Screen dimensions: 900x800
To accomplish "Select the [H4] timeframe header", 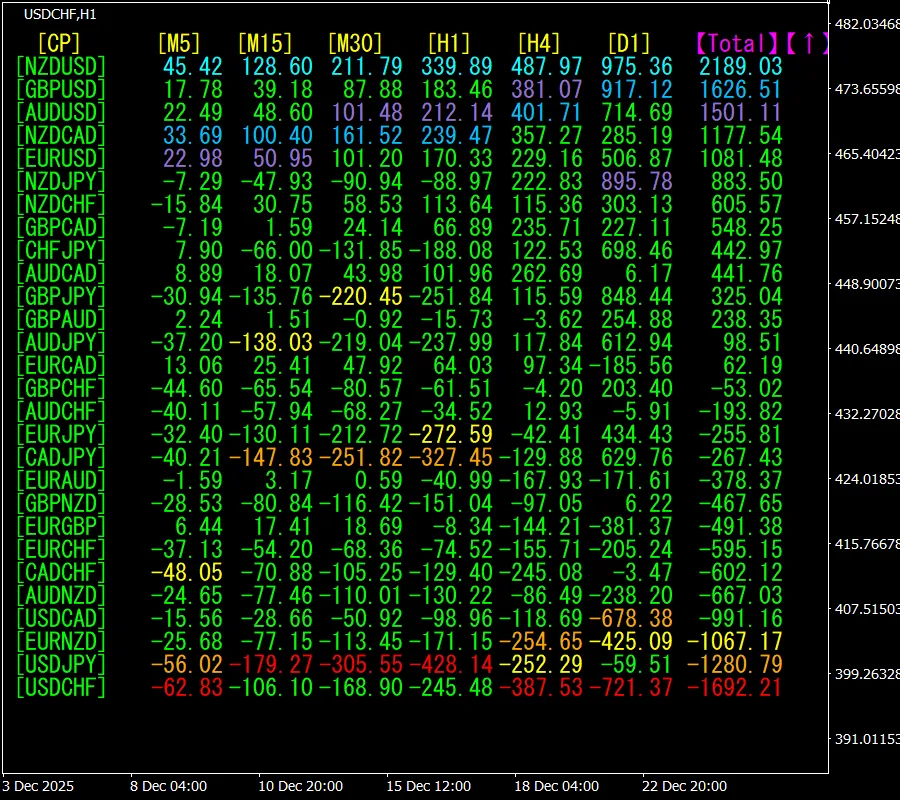I will coord(538,43).
